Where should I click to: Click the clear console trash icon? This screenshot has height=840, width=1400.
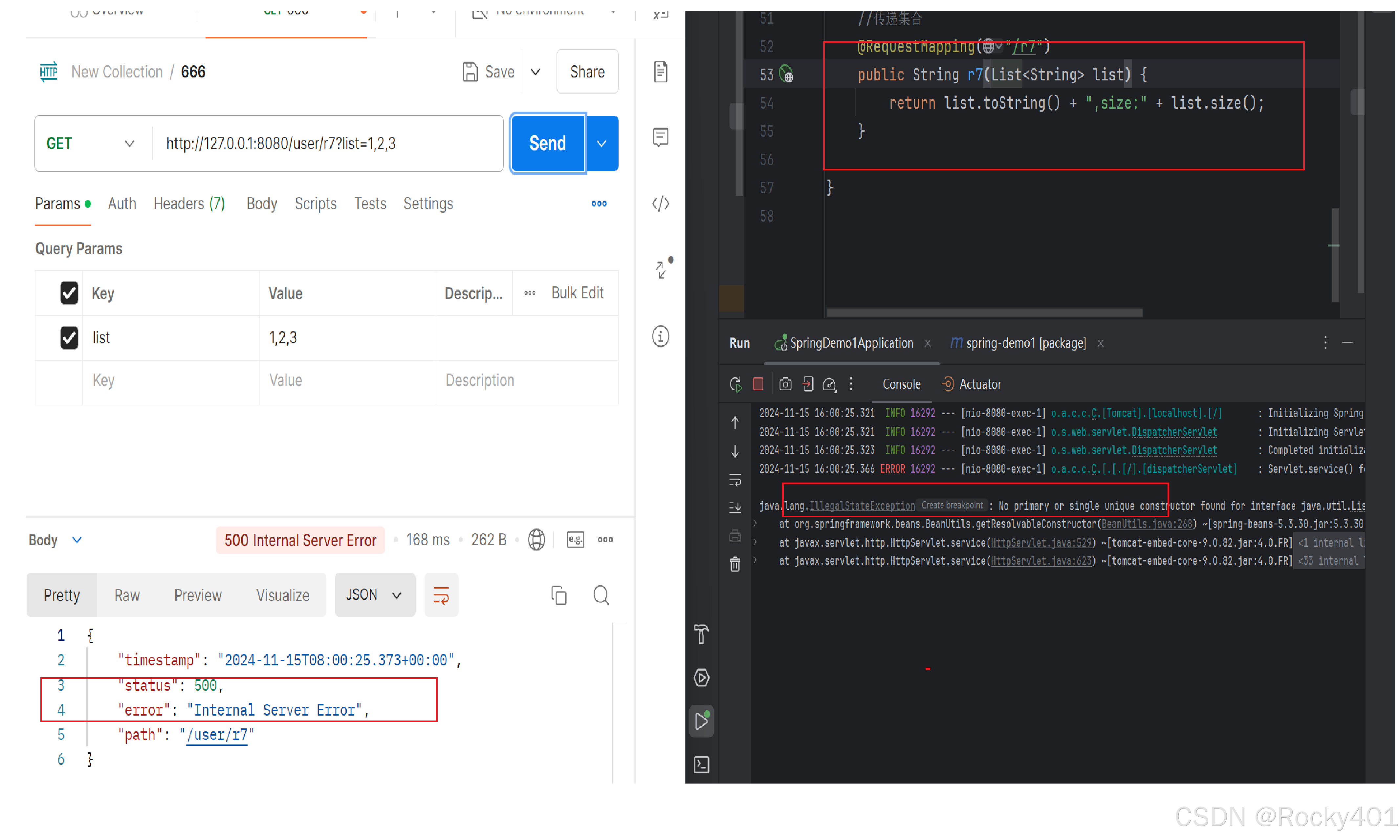735,564
